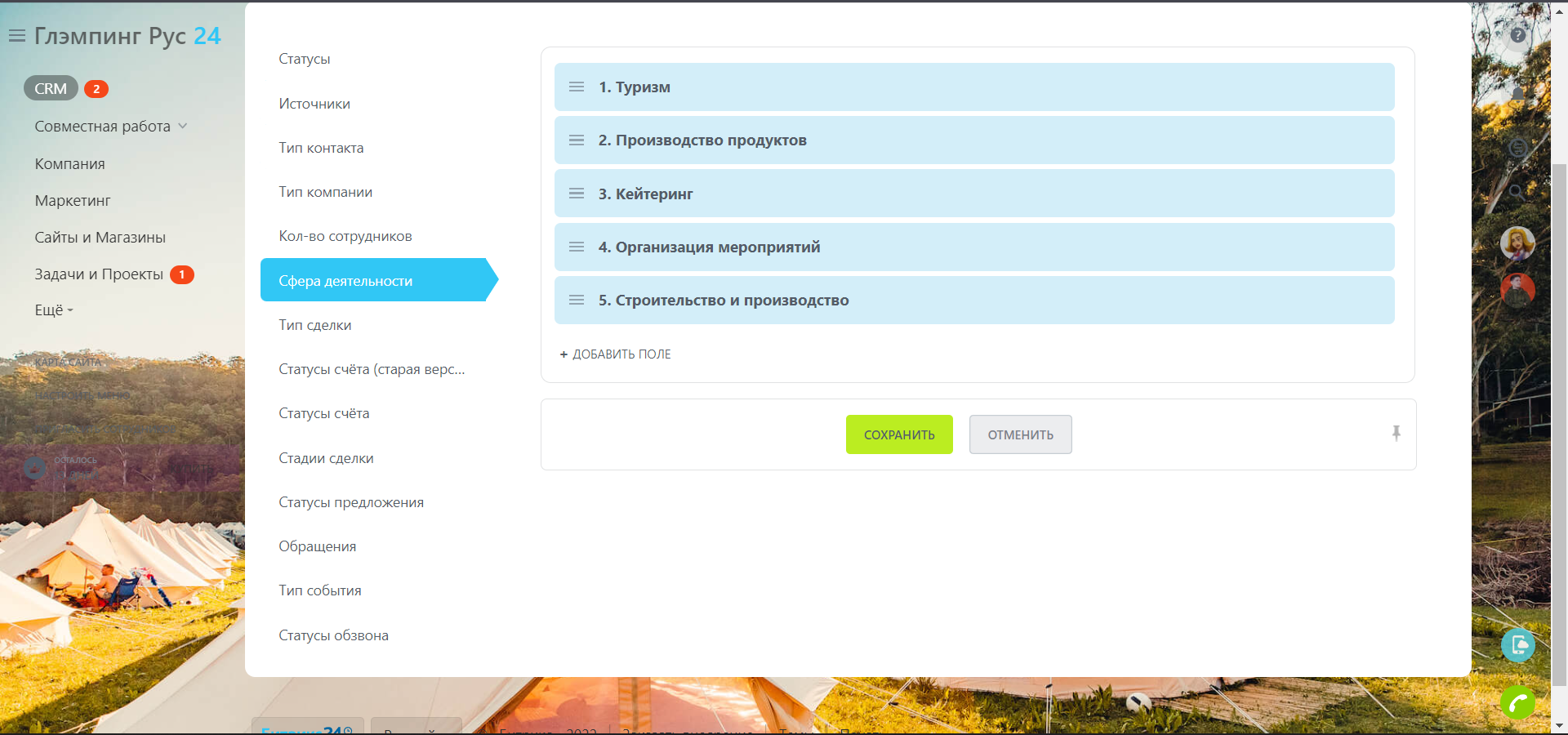Click the drag handle of 1. Туризм
This screenshot has height=735, width=1568.
(577, 87)
